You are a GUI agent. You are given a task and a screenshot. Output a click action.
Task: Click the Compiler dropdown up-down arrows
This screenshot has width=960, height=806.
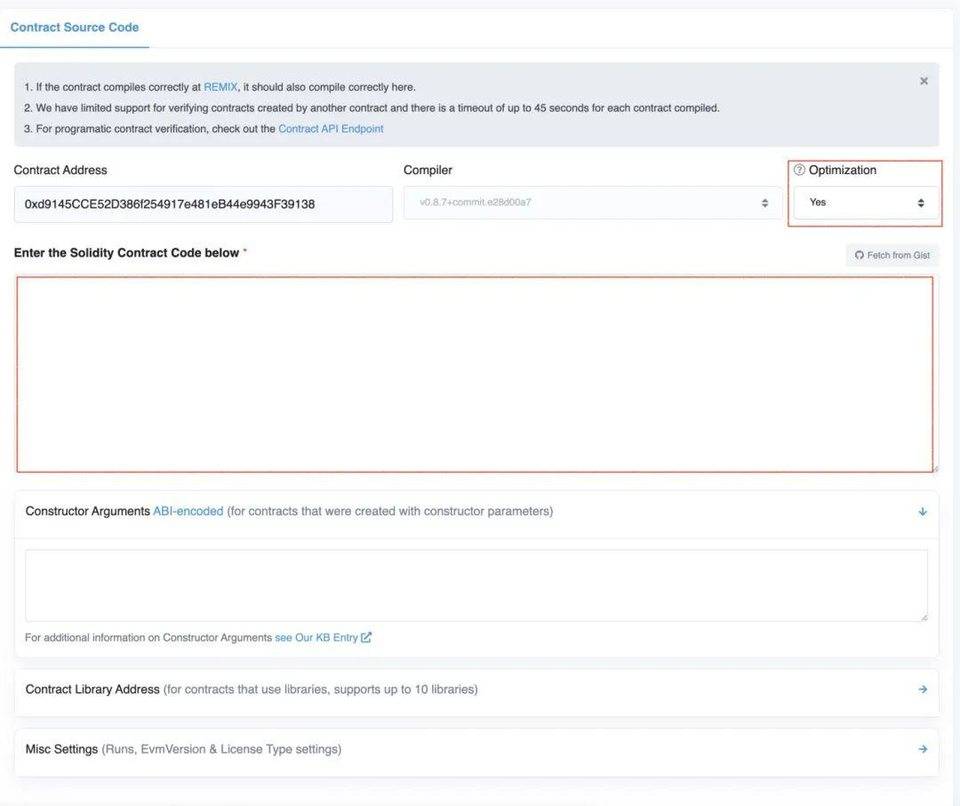point(765,203)
